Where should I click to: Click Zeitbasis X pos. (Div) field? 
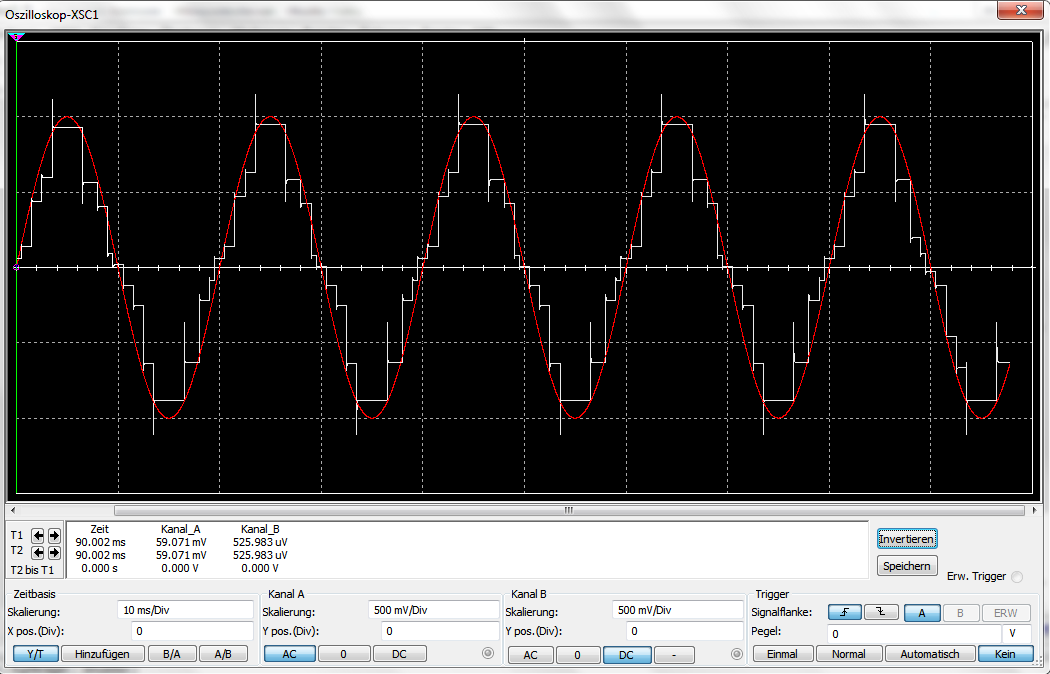point(192,630)
